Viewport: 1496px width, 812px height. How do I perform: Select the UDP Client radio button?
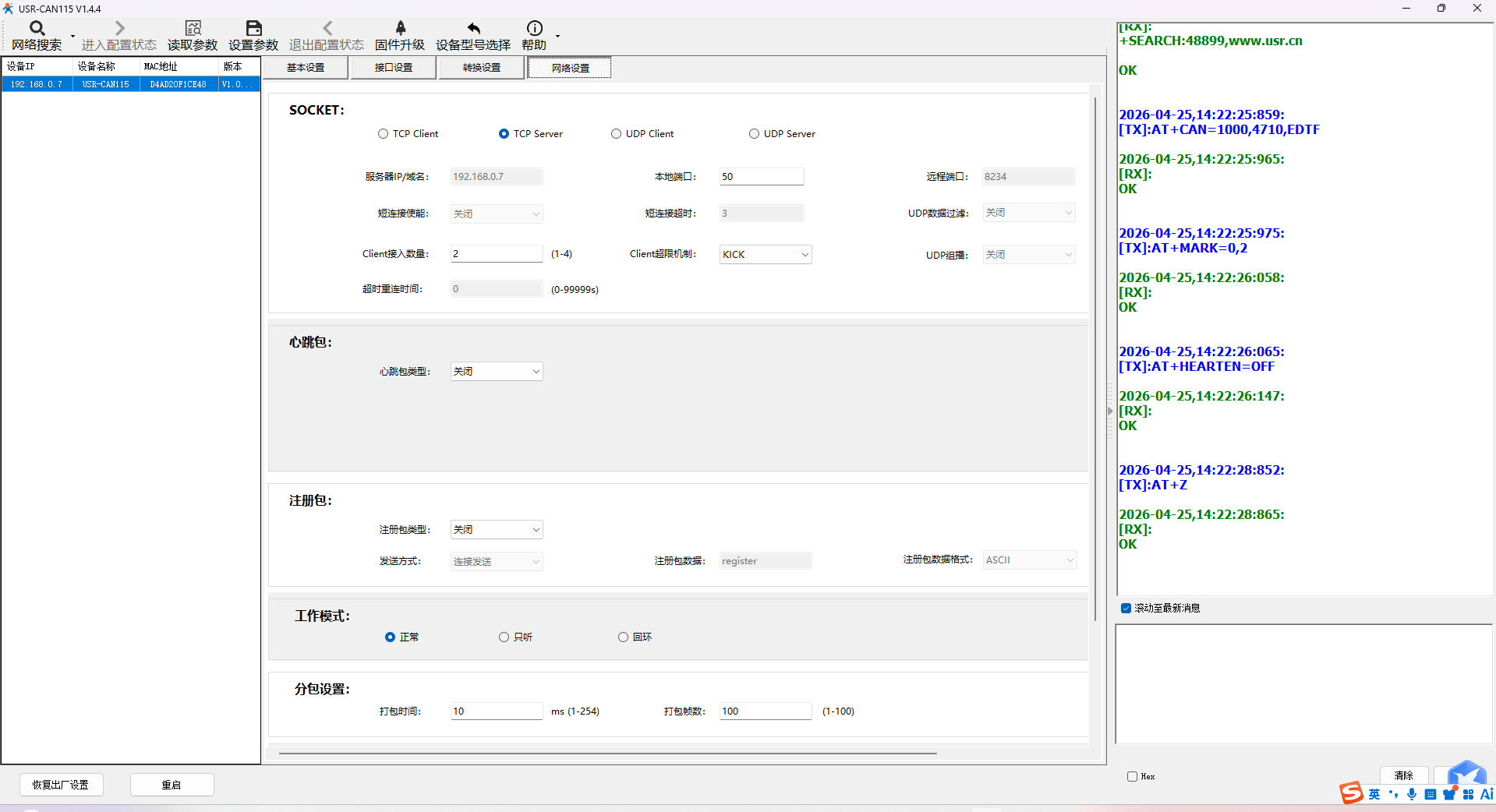[x=616, y=134]
